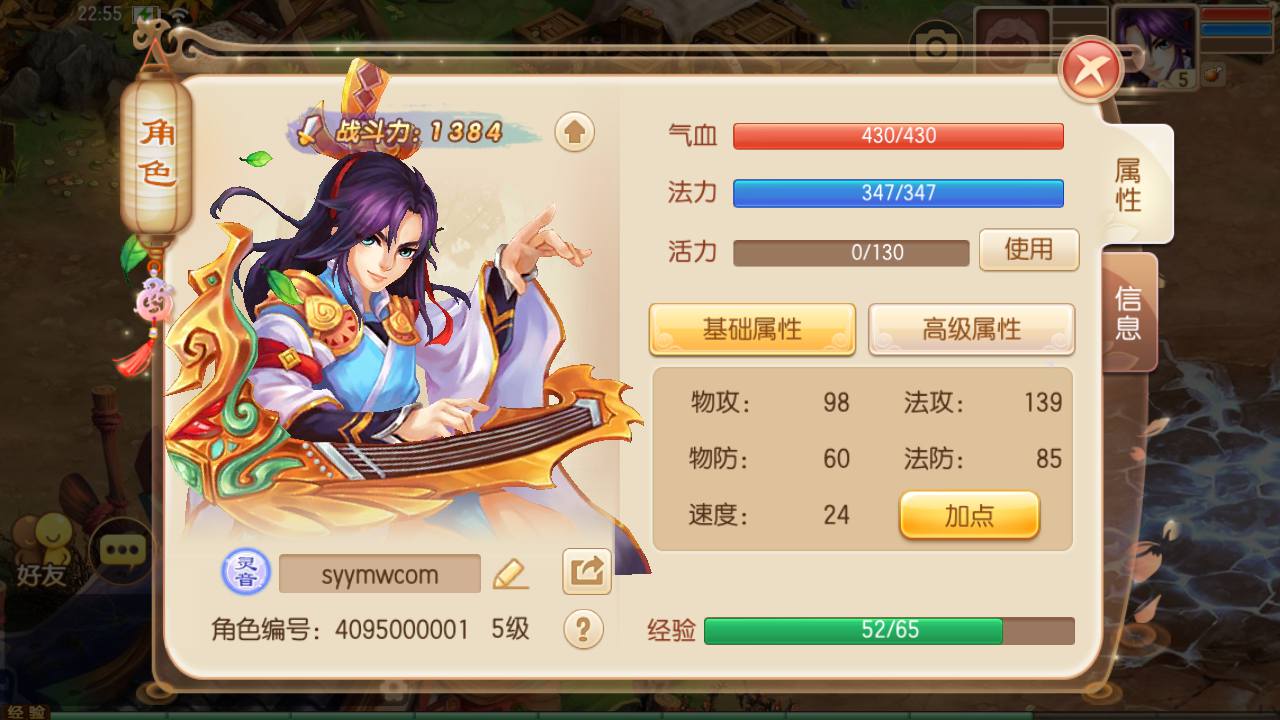Click the up-arrow combat power upgrade icon
The image size is (1280, 720).
tap(574, 131)
